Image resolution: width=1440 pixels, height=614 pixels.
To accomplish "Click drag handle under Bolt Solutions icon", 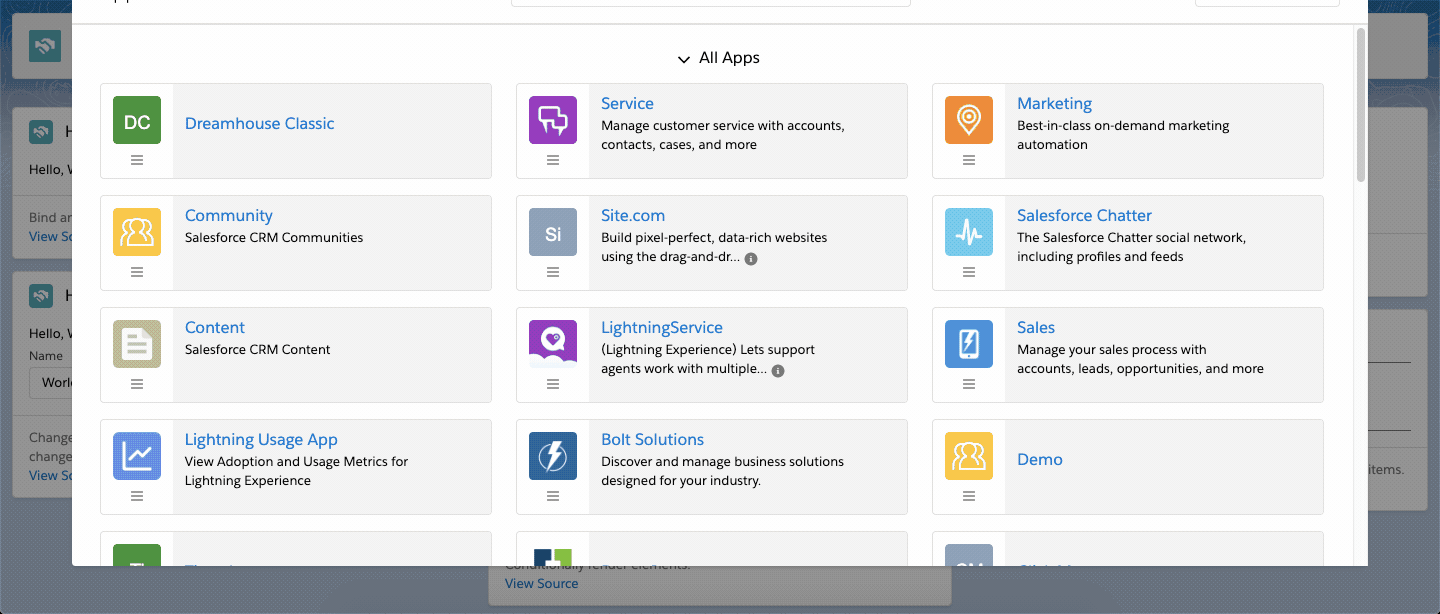I will [x=553, y=496].
